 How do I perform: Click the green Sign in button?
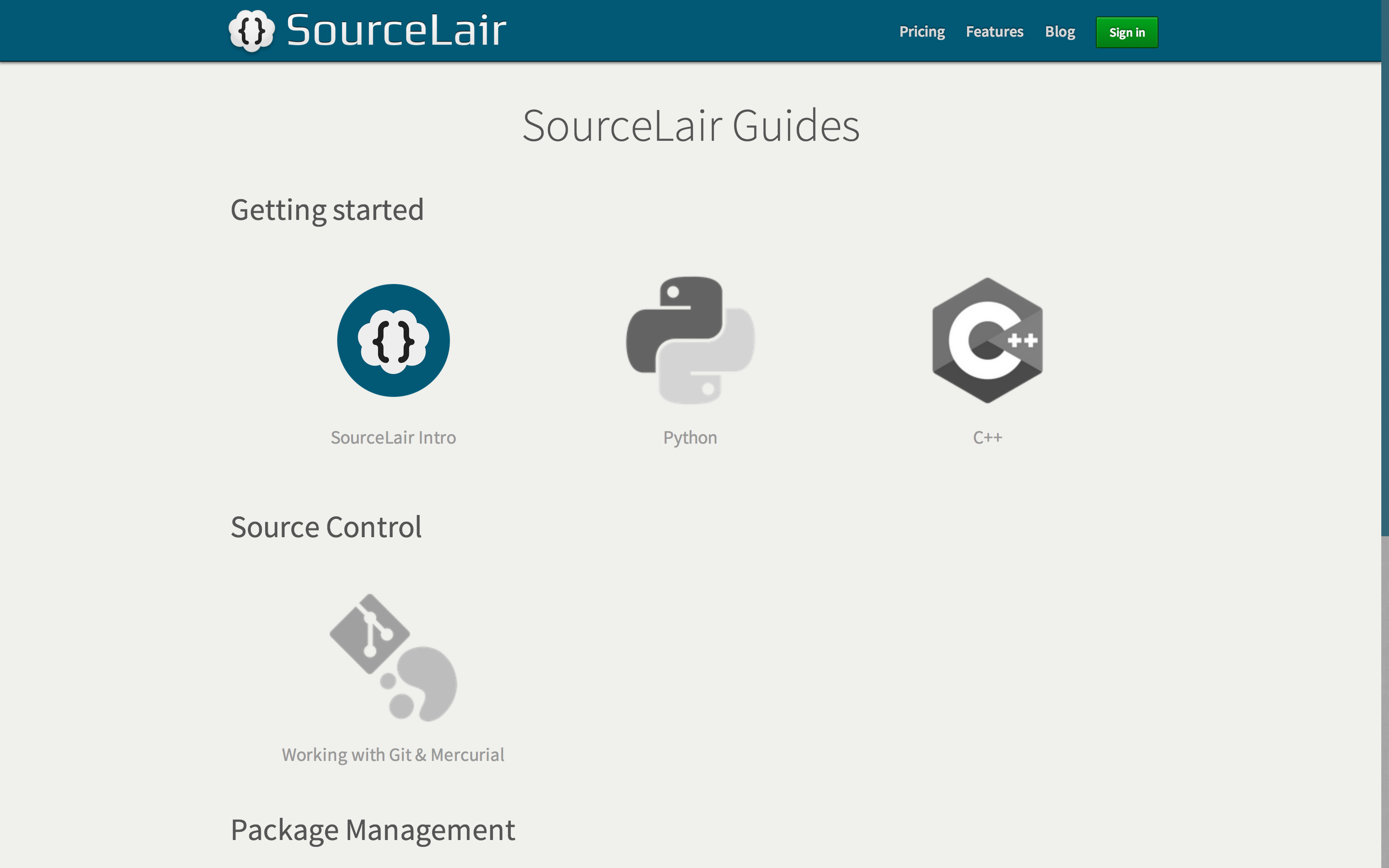coord(1126,32)
